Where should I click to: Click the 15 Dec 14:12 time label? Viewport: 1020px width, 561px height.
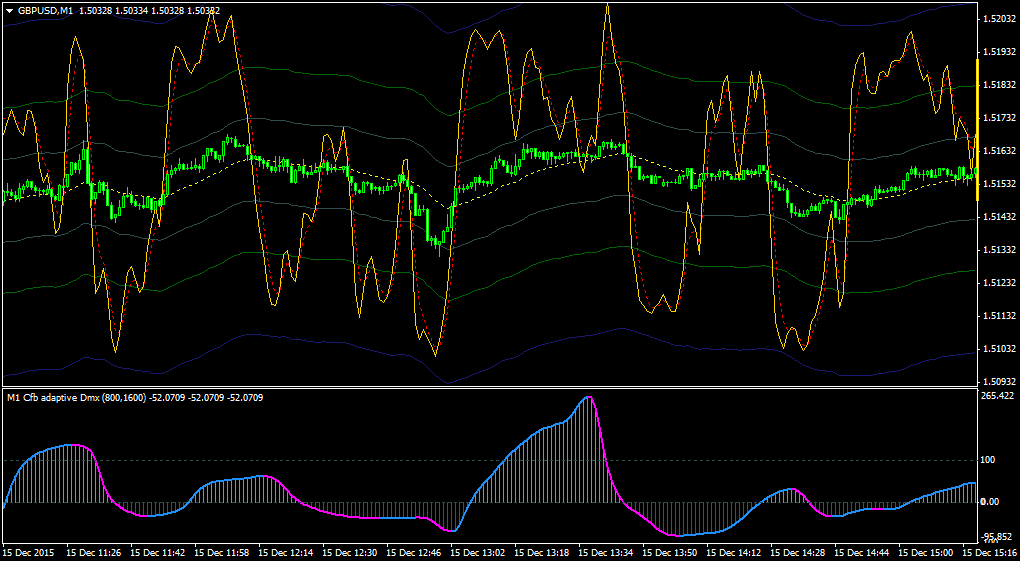pyautogui.click(x=735, y=552)
